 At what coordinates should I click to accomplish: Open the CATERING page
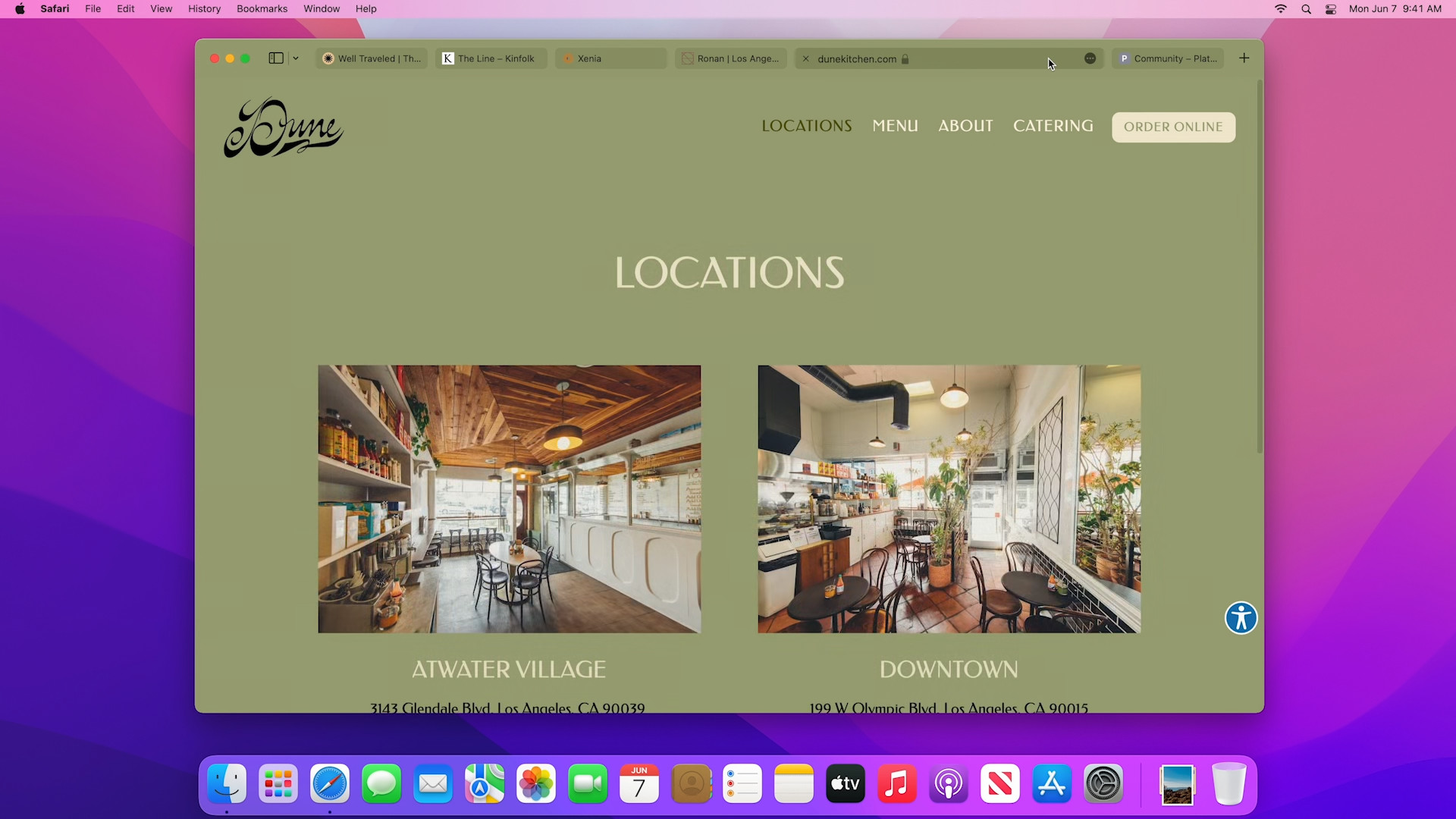pos(1053,126)
